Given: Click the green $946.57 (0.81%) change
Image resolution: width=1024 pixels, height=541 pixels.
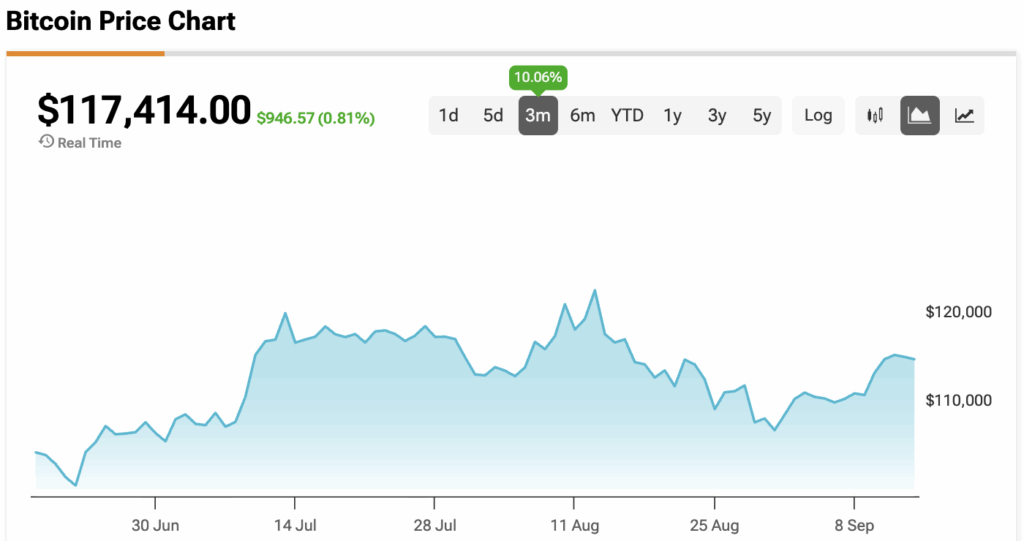Looking at the screenshot, I should pos(315,118).
